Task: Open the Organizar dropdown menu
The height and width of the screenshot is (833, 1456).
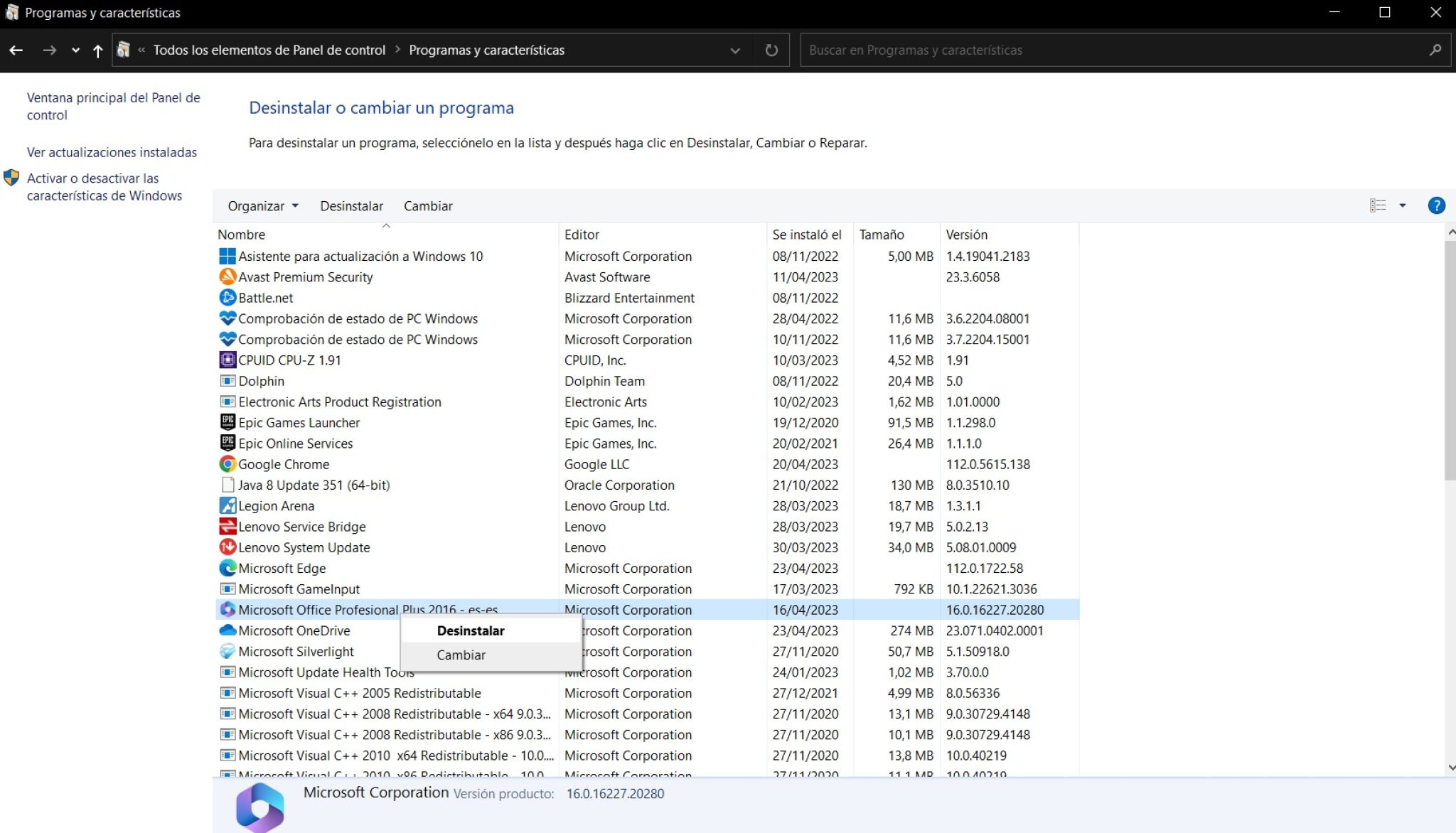Action: pos(262,205)
